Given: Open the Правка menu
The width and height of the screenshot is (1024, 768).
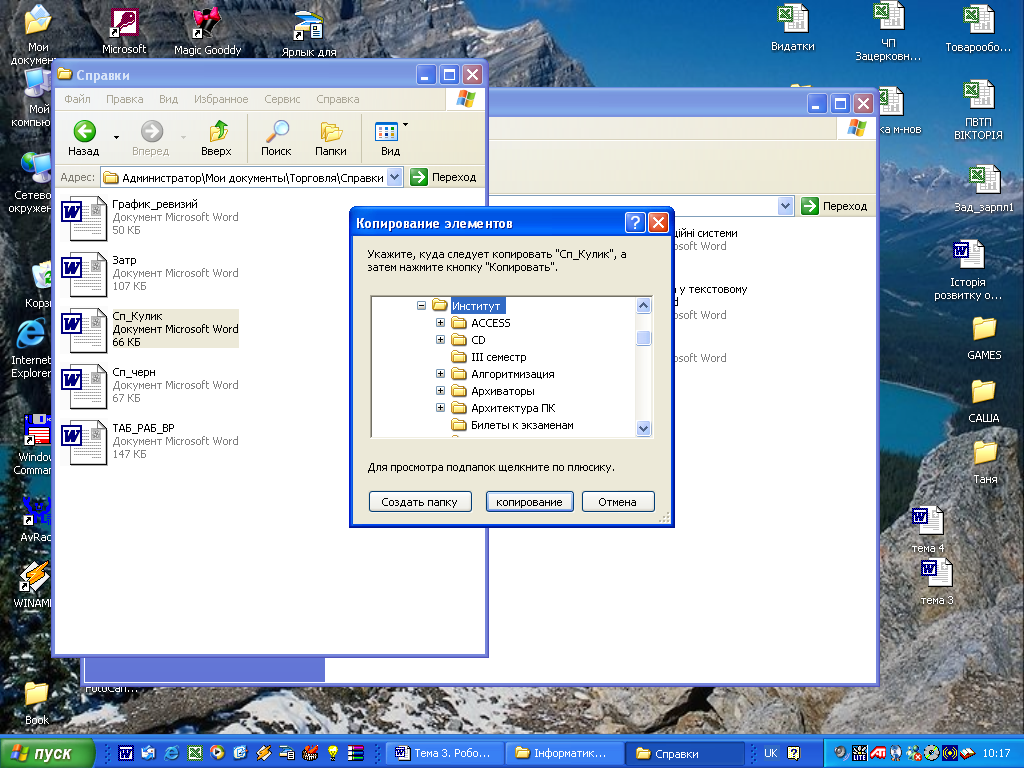Looking at the screenshot, I should click(124, 99).
